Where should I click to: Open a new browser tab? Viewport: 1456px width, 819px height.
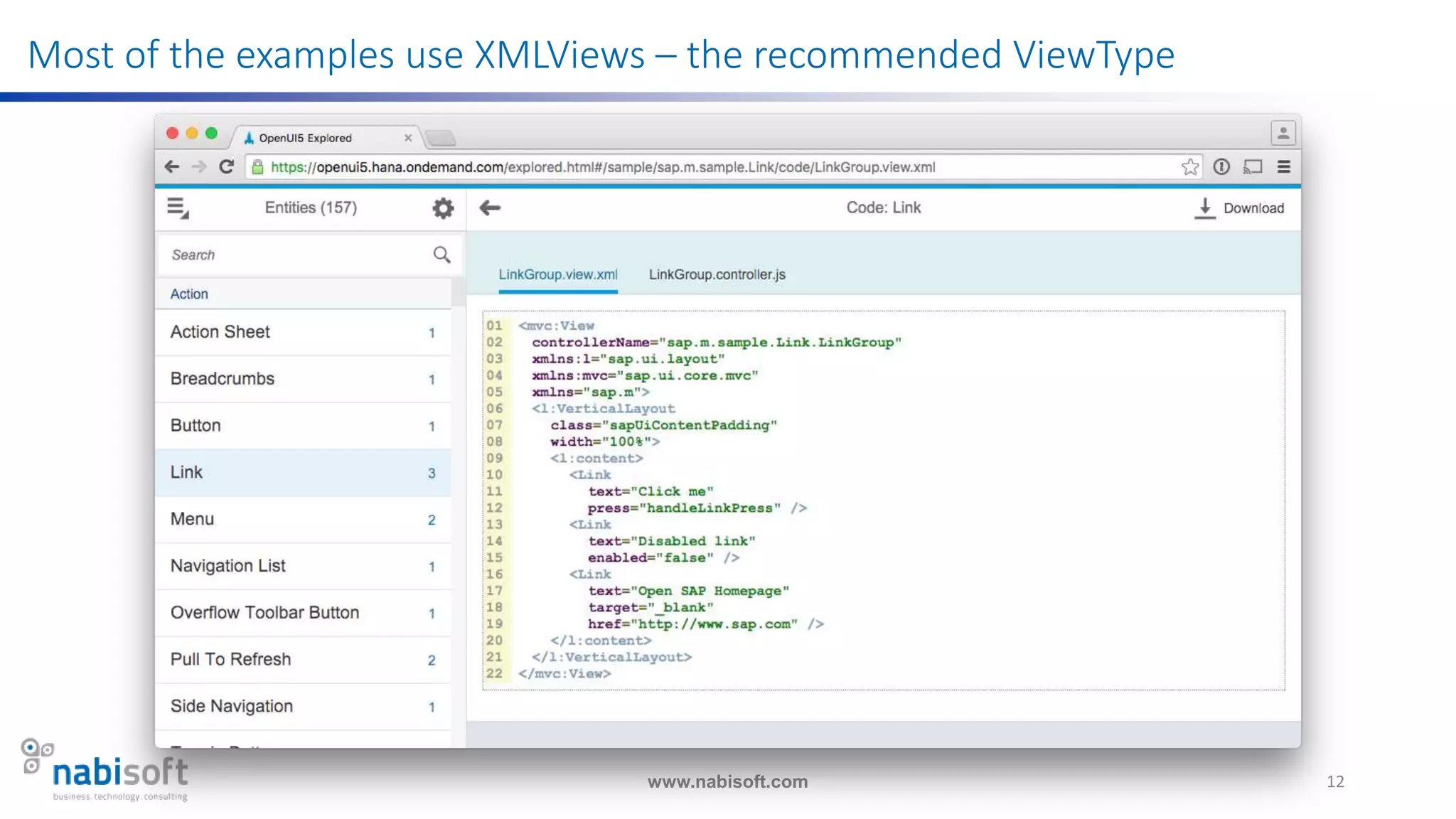point(441,138)
